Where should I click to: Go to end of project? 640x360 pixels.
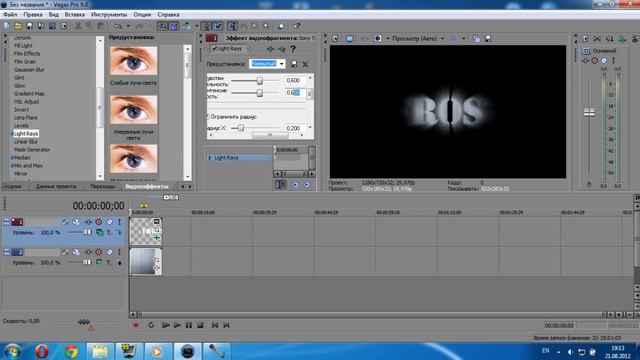pos(226,325)
